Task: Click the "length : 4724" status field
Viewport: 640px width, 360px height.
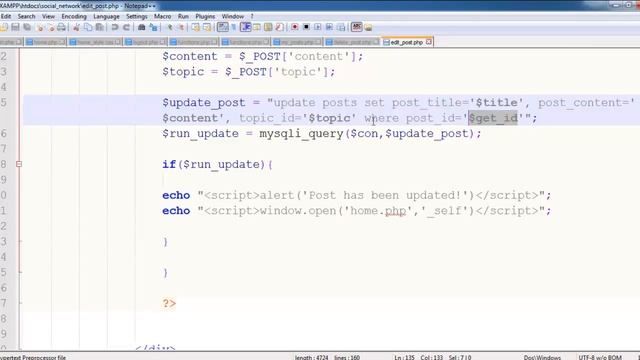Action: (x=311, y=357)
